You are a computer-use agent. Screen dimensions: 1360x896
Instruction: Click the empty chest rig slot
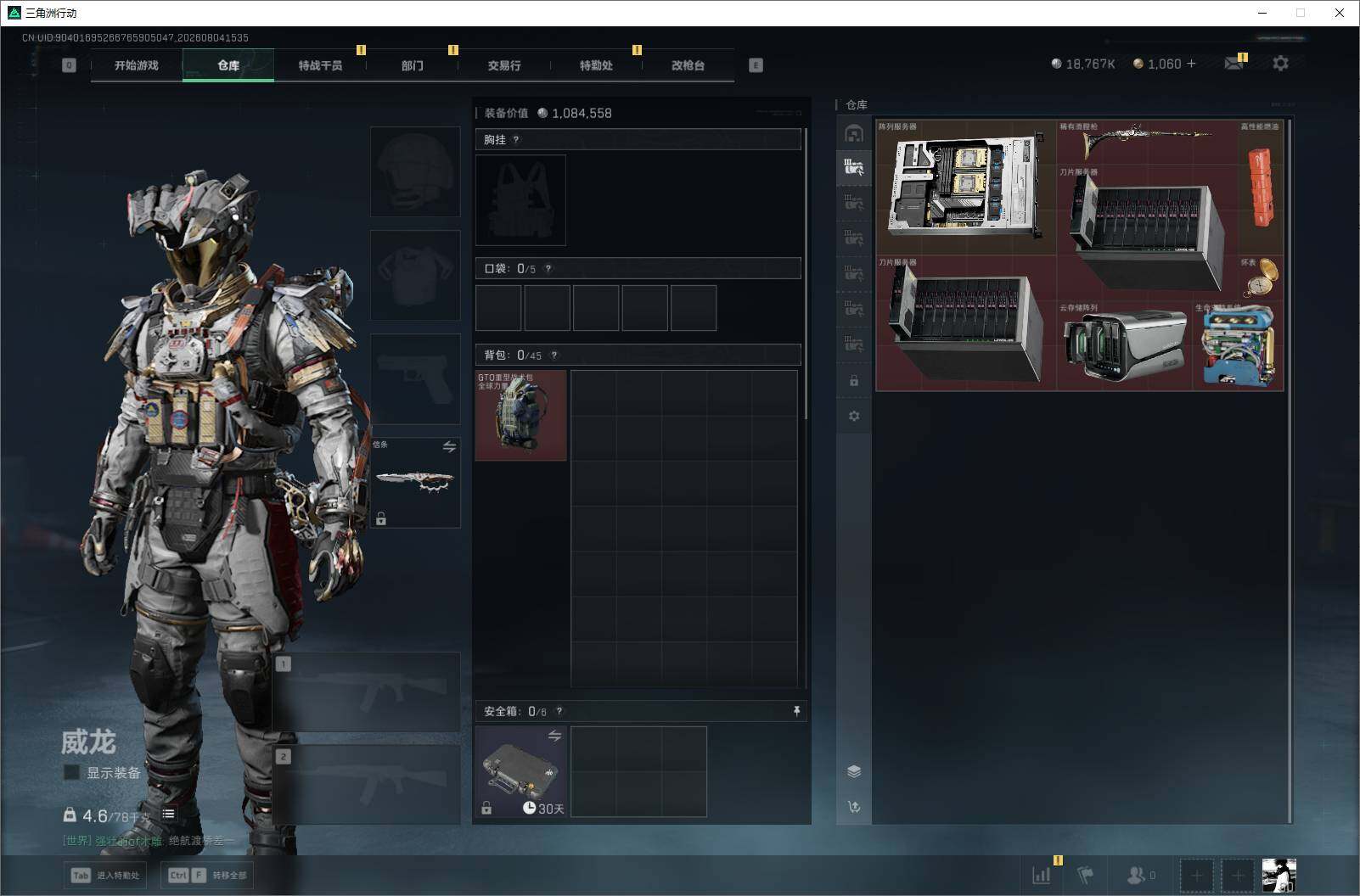tap(520, 200)
